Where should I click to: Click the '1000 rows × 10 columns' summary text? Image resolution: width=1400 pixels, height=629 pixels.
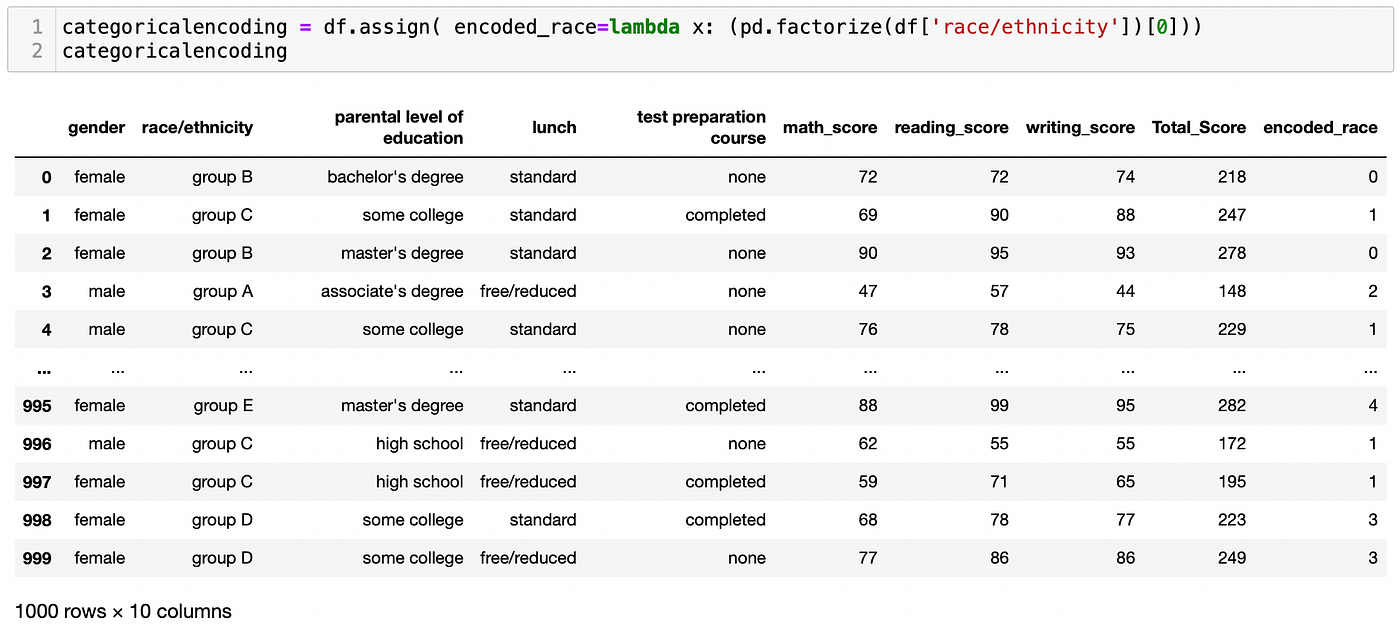pyautogui.click(x=123, y=611)
